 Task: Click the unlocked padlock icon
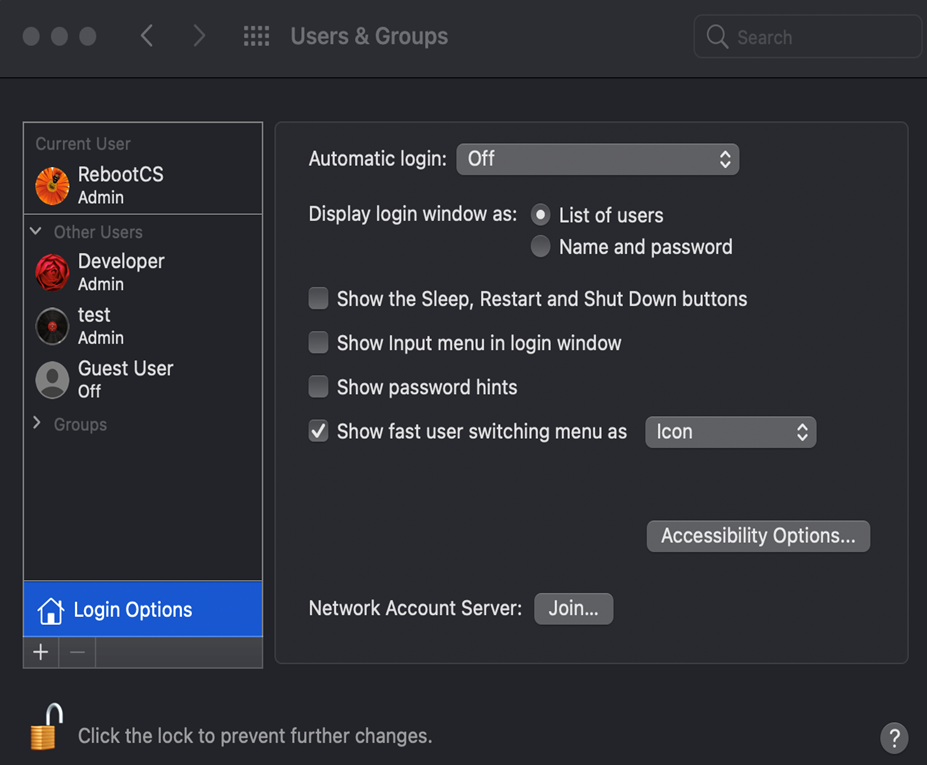(45, 728)
